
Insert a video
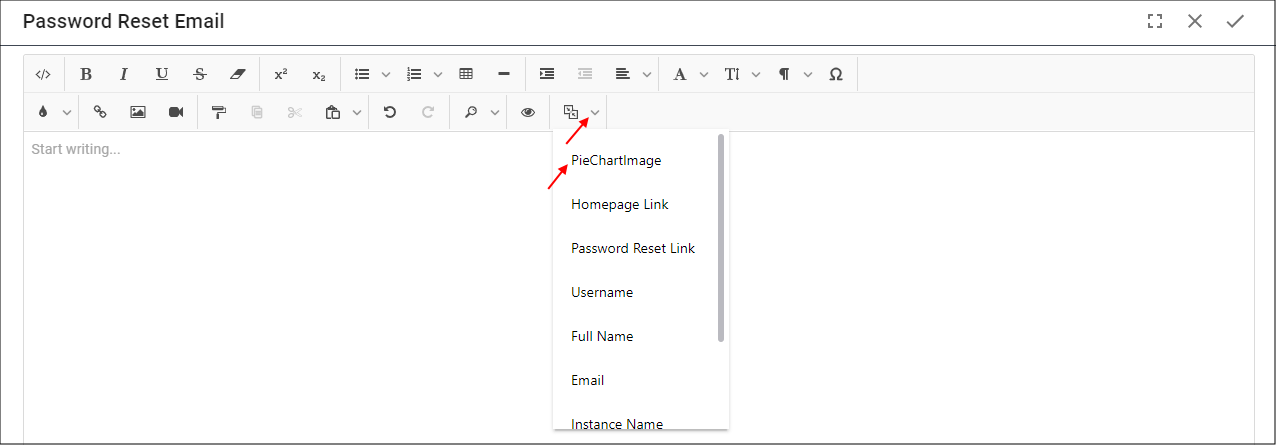tap(176, 112)
